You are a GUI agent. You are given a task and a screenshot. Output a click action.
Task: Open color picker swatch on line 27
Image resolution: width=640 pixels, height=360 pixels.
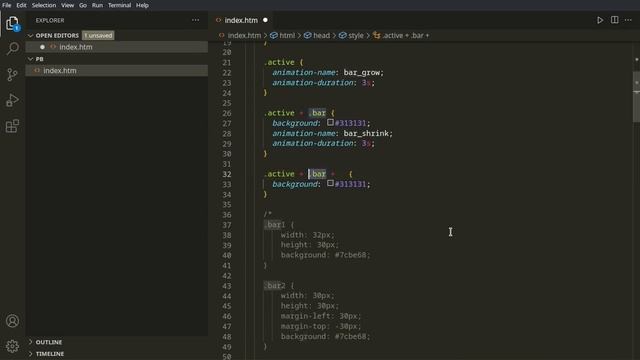330,122
